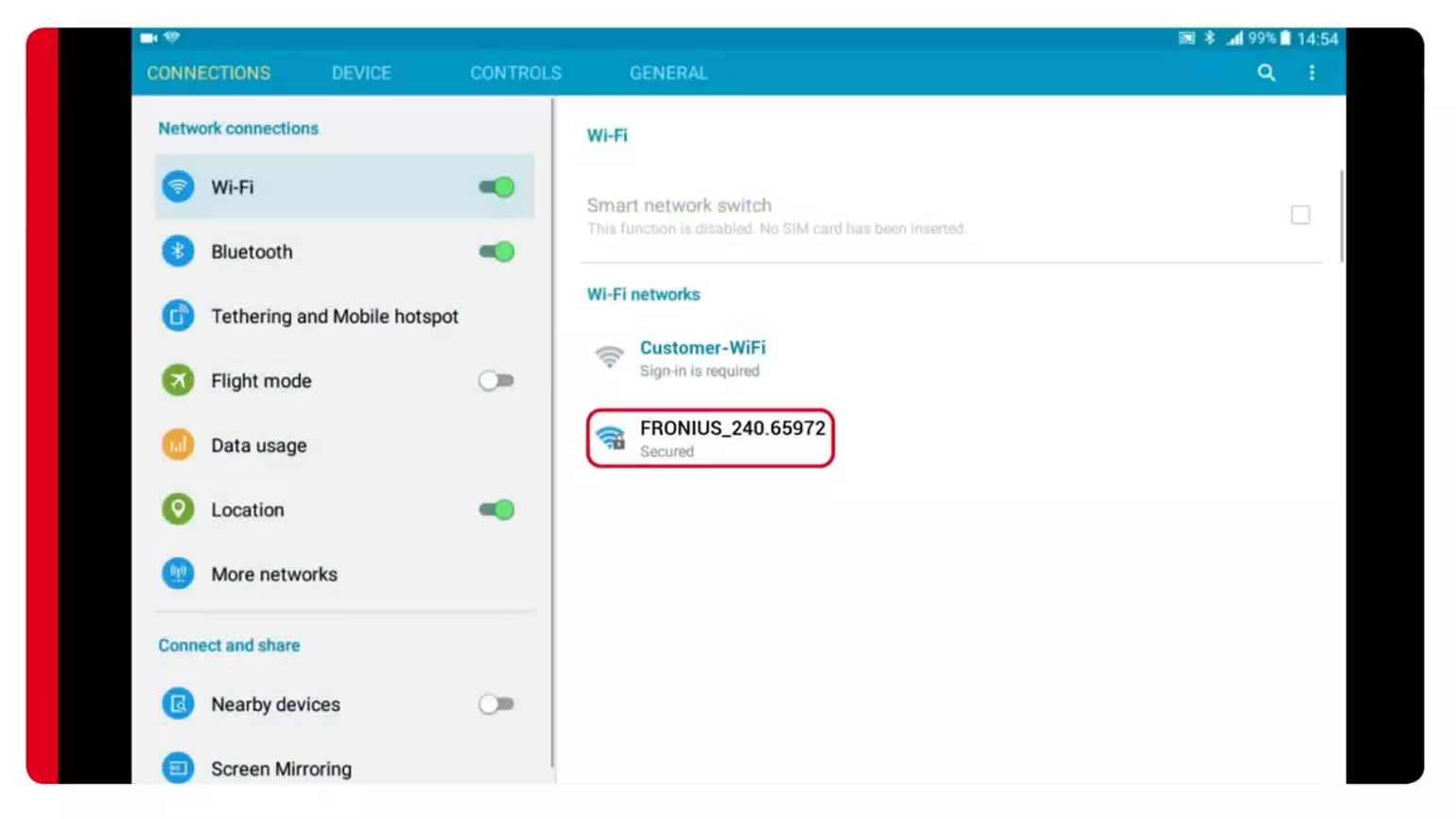
Task: Select the Wi-Fi icon in the sidebar
Action: [x=178, y=186]
